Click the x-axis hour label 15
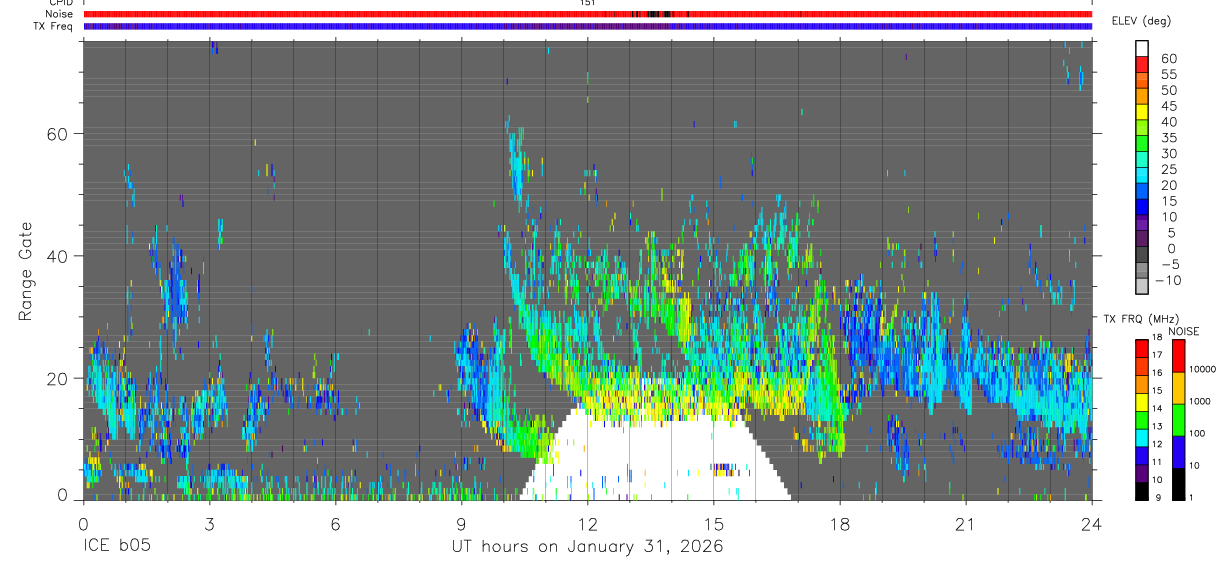Image resolution: width=1228 pixels, height=567 pixels. pyautogui.click(x=714, y=523)
